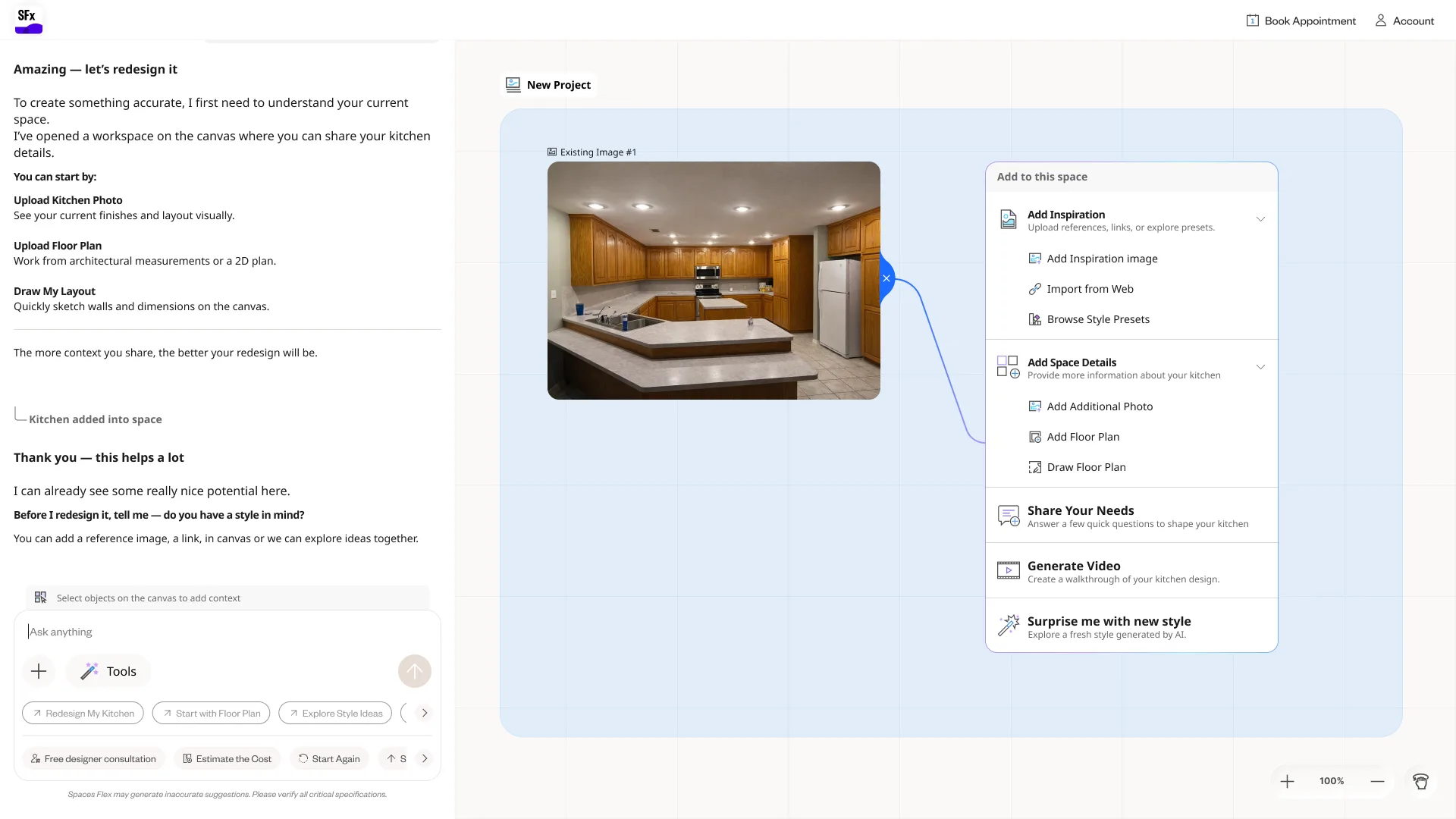Click the Existing Image #1 label
This screenshot has width=1456, height=819.
point(592,152)
